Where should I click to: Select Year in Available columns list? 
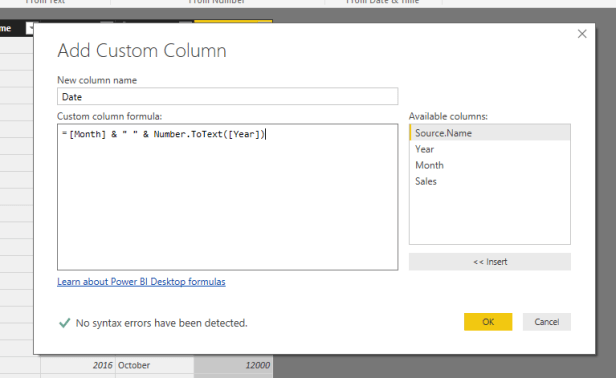(x=490, y=149)
